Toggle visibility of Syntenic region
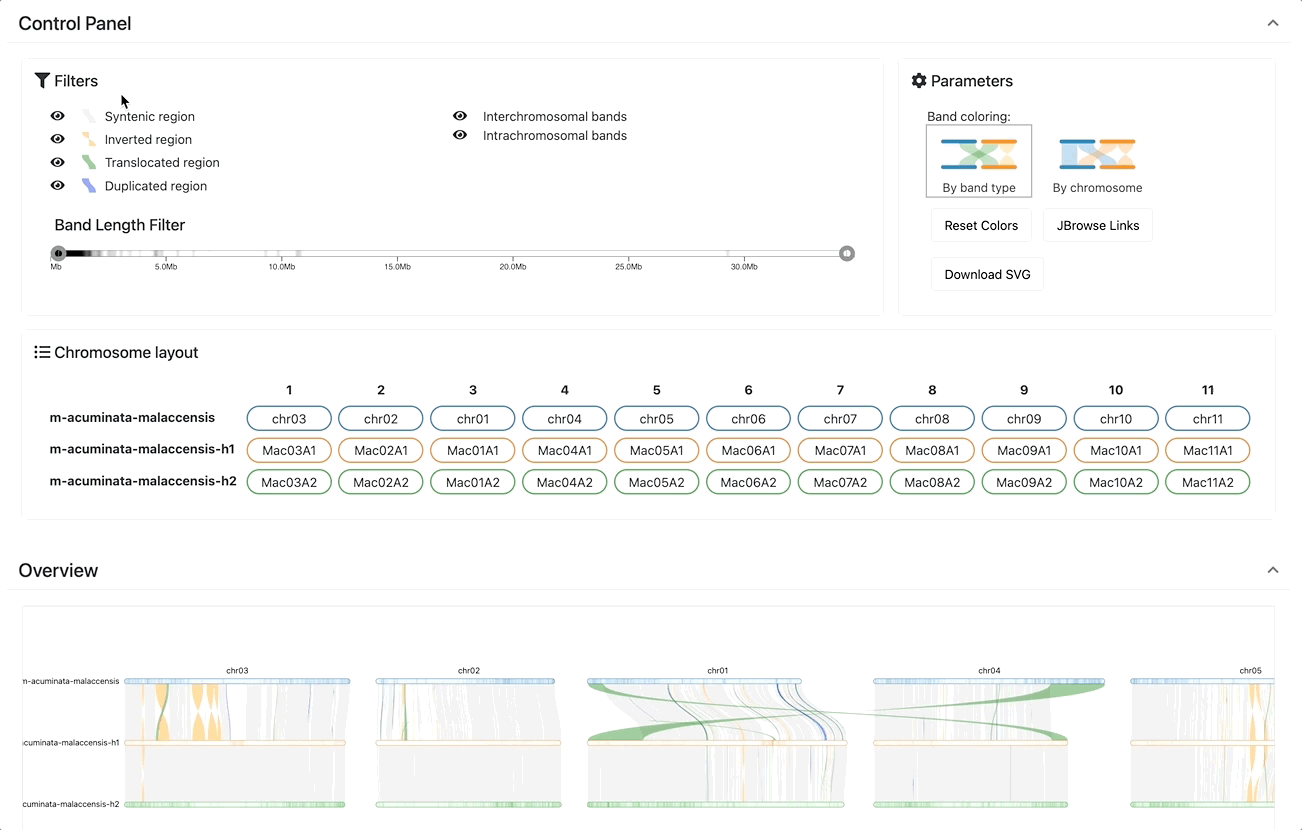Viewport: 1302px width, 830px height. (57, 116)
